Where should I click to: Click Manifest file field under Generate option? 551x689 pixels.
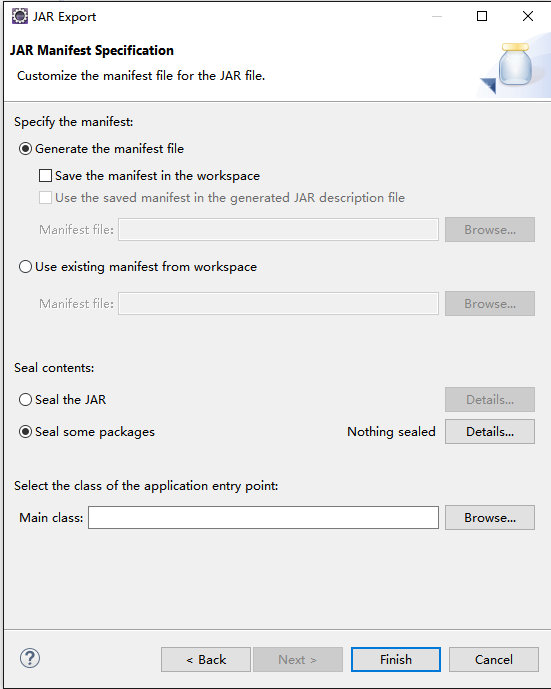(x=279, y=229)
